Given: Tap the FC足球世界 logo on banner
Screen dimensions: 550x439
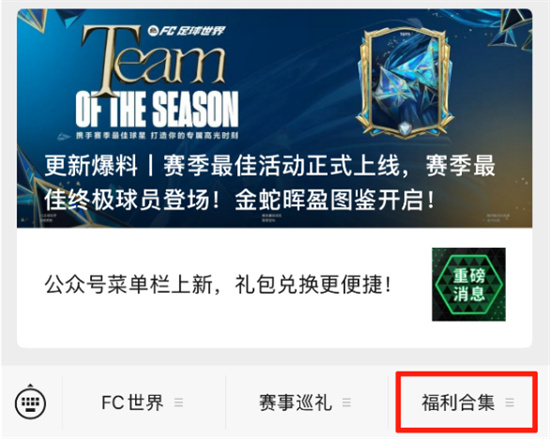Looking at the screenshot, I should tap(186, 31).
